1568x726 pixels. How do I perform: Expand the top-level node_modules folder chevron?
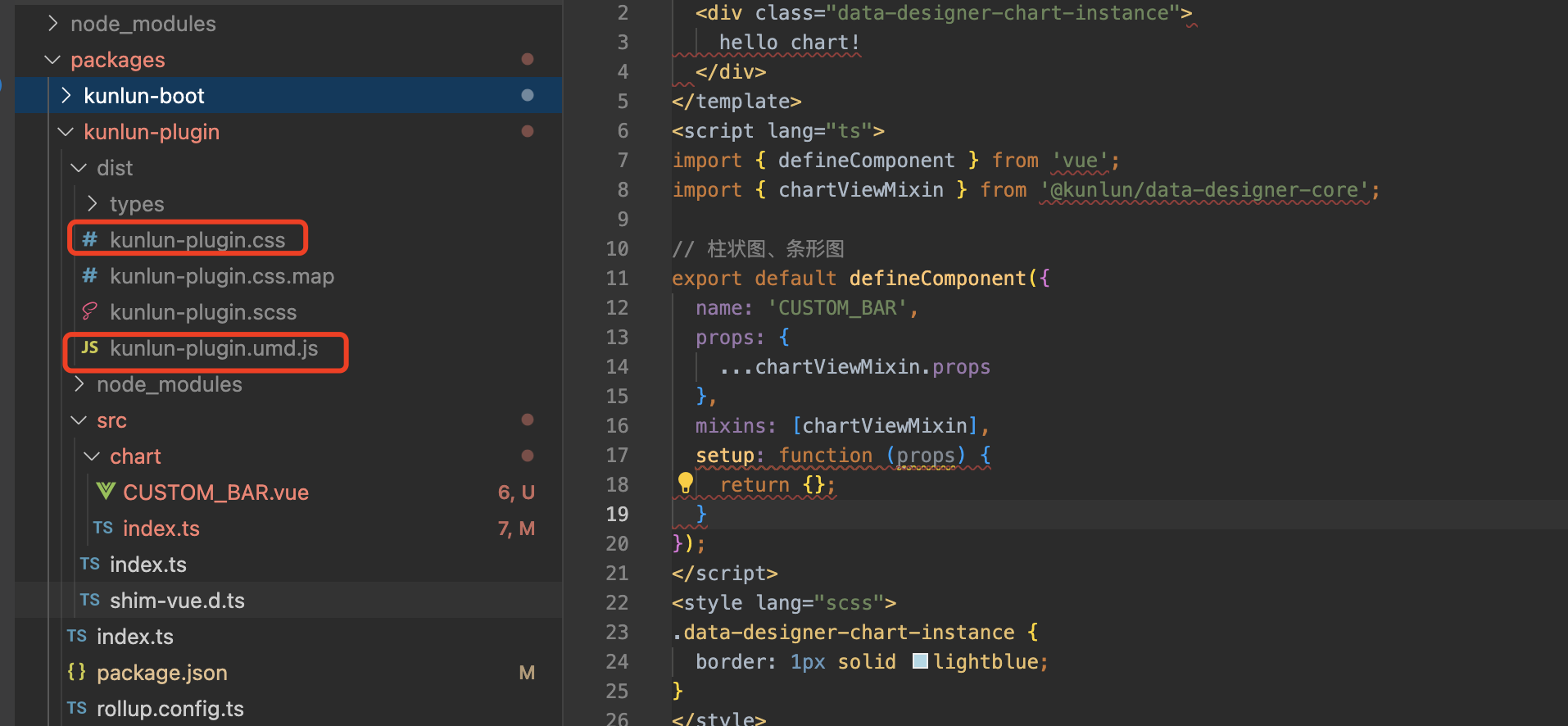click(x=53, y=24)
